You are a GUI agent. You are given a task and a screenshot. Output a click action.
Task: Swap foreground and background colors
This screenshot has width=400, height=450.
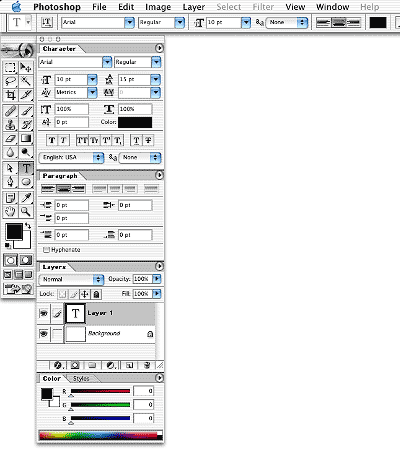click(x=28, y=226)
